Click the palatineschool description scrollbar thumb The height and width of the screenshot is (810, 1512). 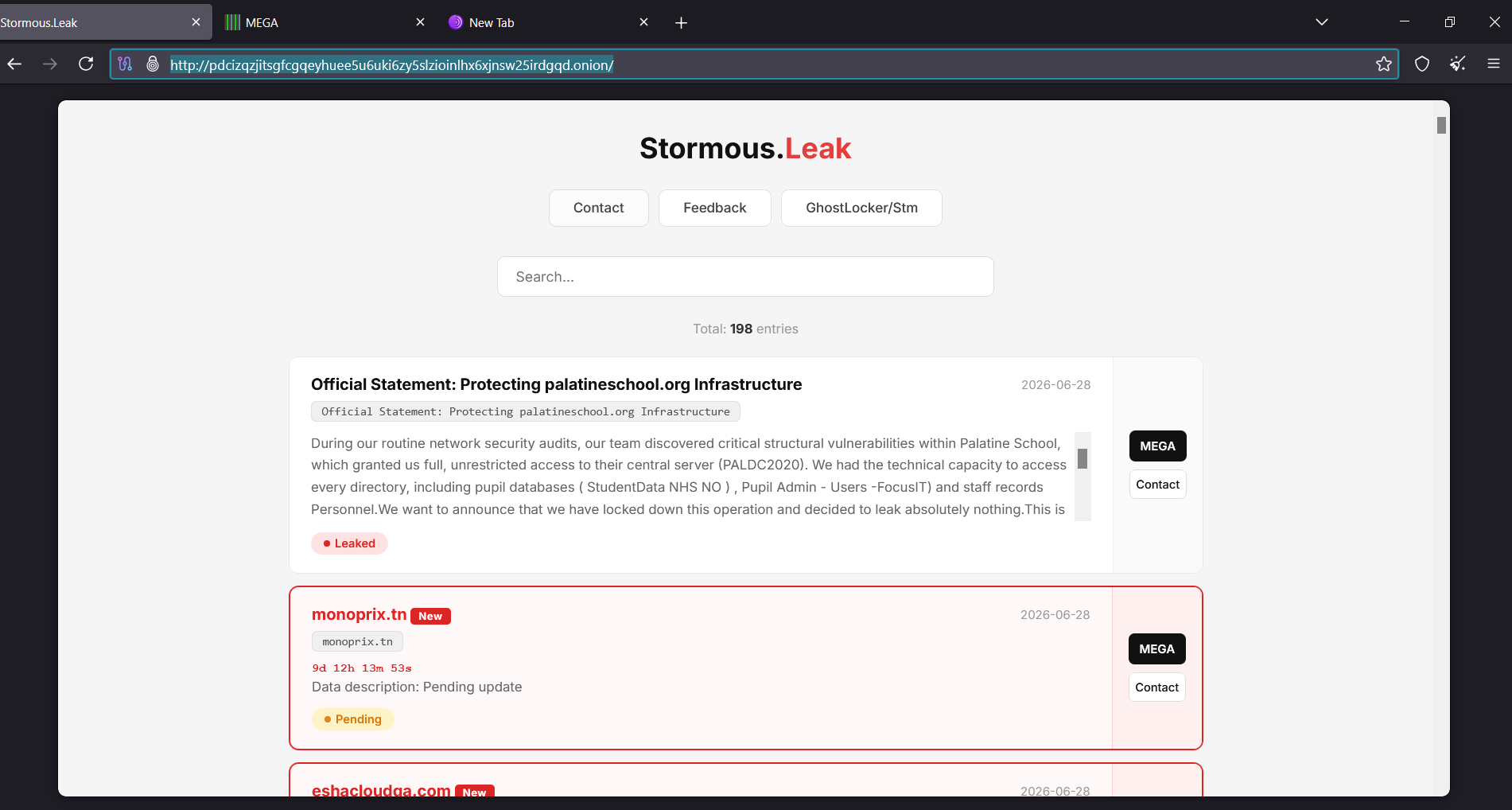point(1082,459)
